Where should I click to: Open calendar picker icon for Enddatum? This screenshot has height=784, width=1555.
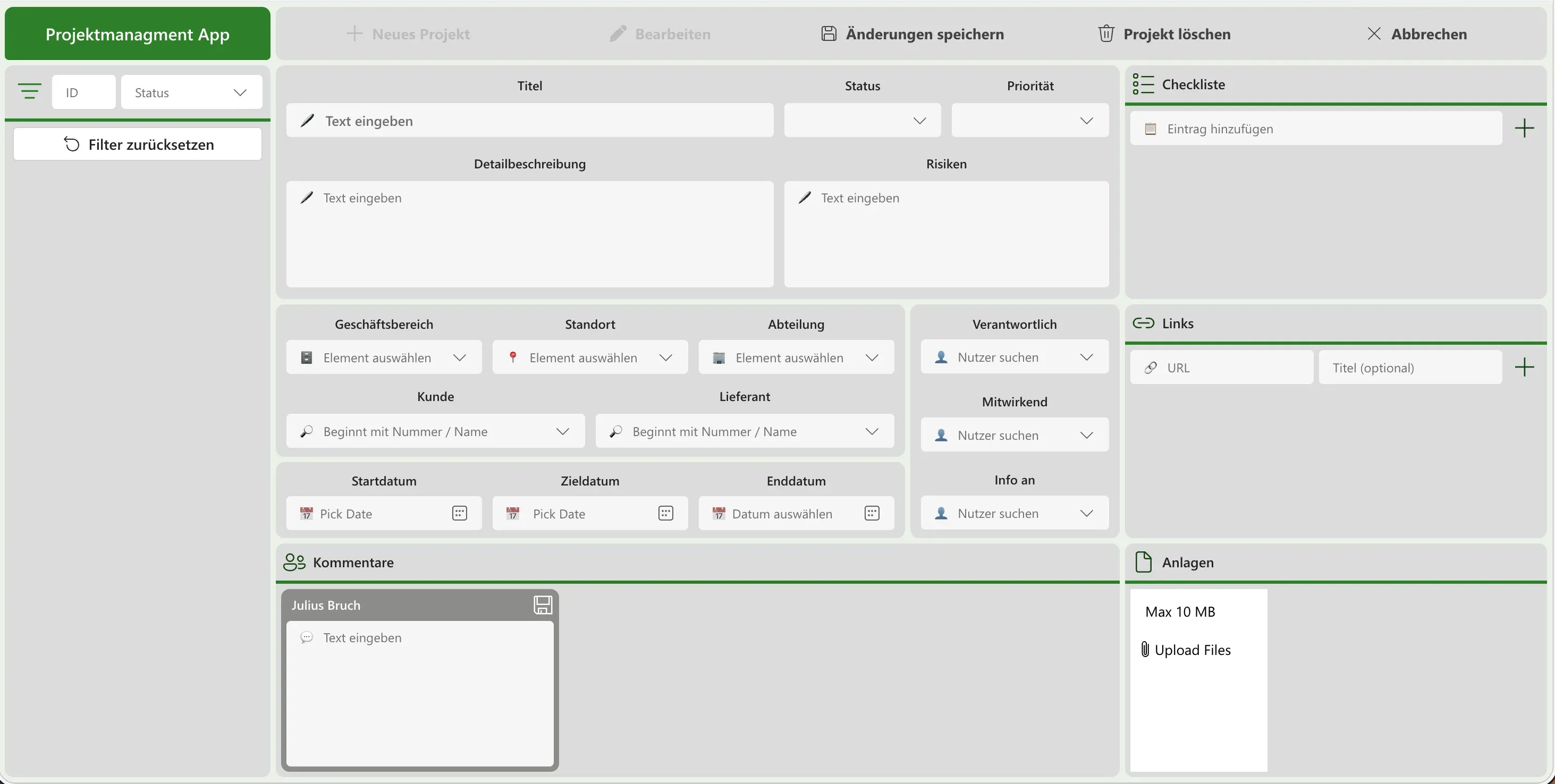tap(872, 513)
